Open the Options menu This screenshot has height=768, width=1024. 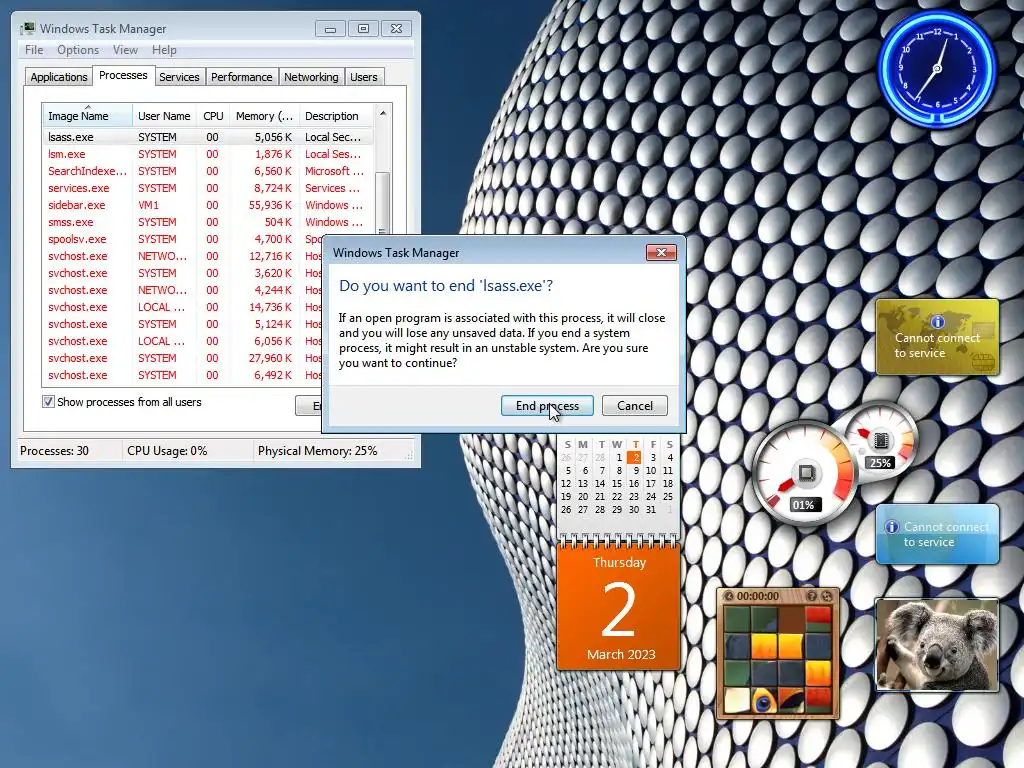click(78, 50)
